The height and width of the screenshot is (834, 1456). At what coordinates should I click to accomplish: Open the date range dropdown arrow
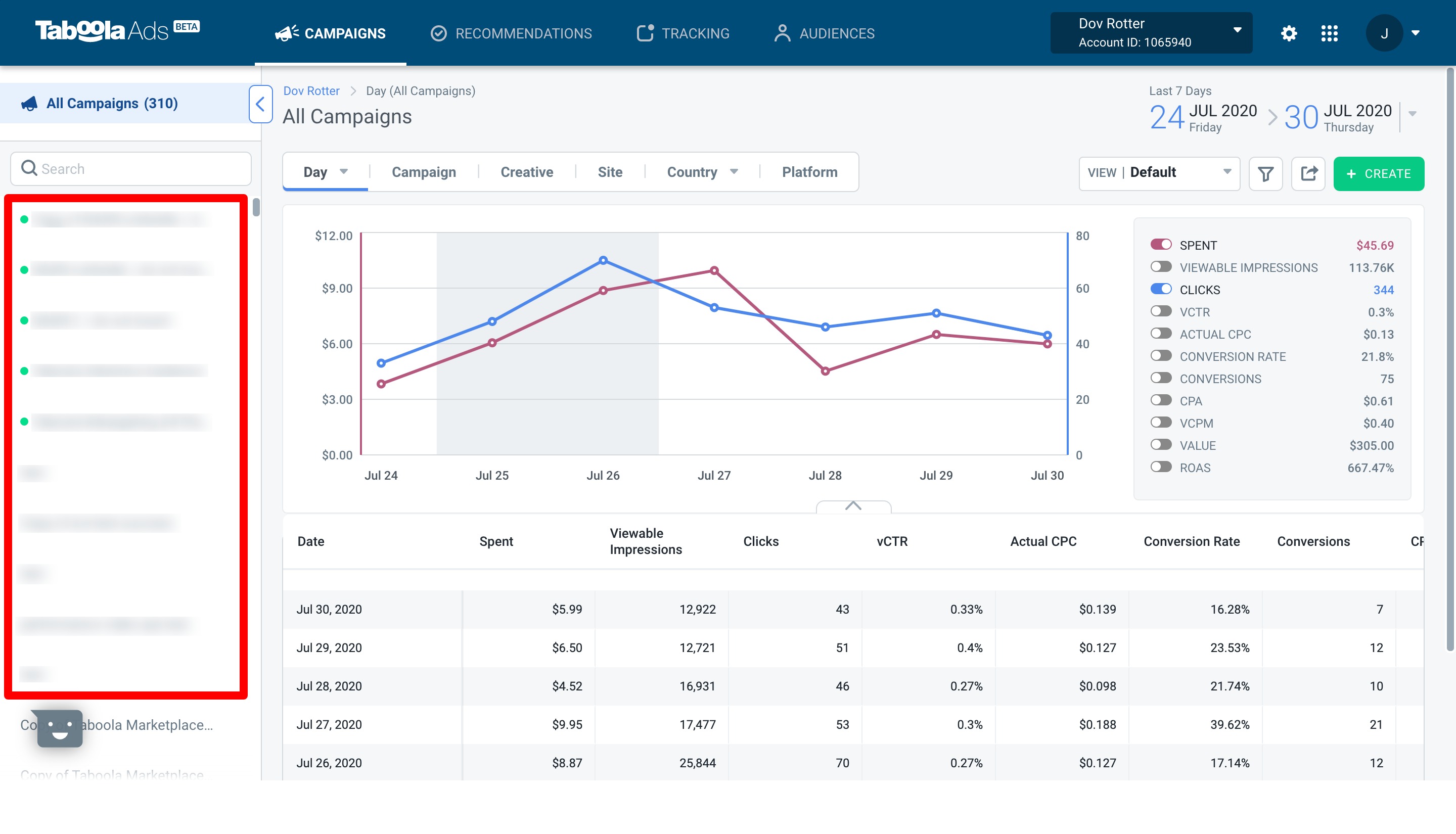[x=1413, y=113]
